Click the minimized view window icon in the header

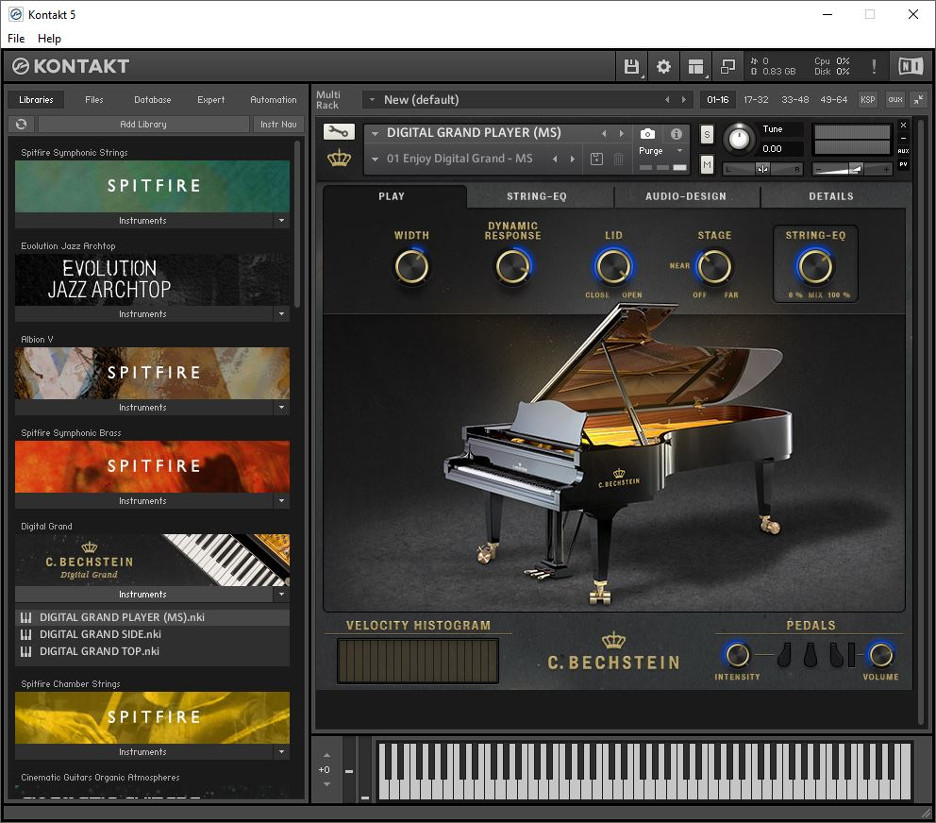(728, 66)
